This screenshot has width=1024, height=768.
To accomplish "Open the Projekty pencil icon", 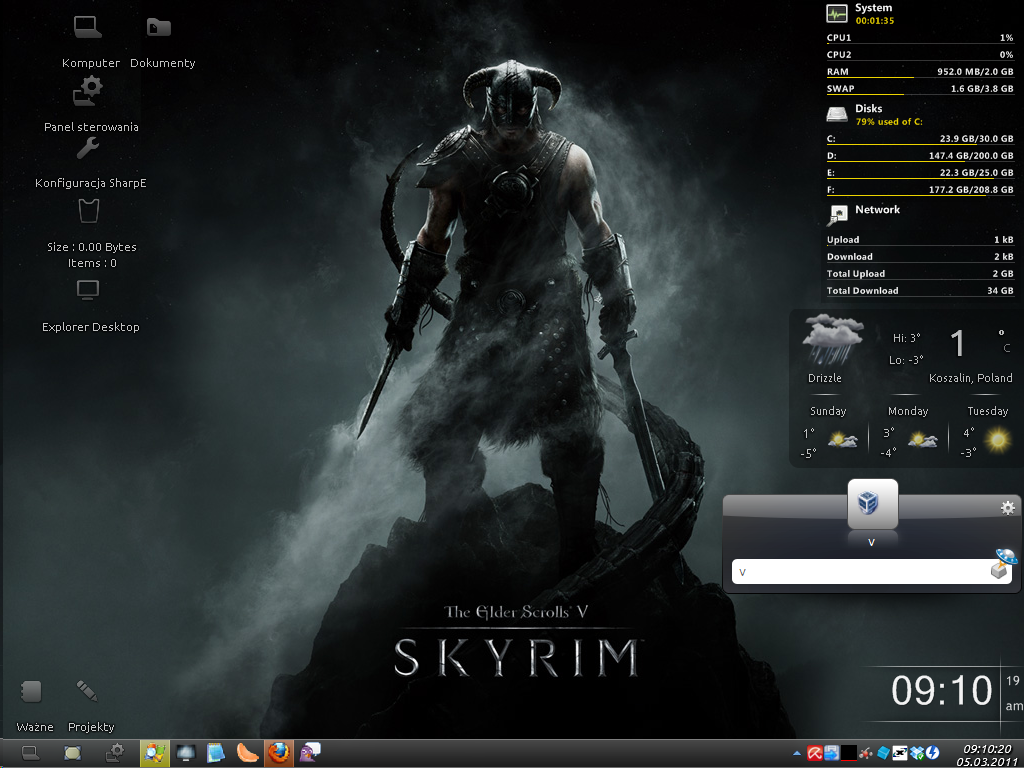I will pos(87,691).
